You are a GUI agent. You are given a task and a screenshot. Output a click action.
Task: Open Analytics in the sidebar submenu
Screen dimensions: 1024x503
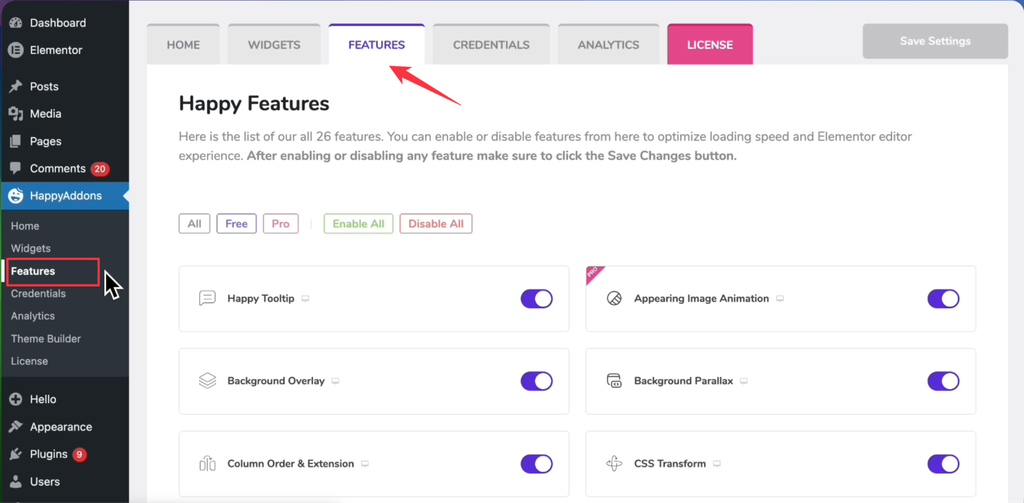(33, 316)
